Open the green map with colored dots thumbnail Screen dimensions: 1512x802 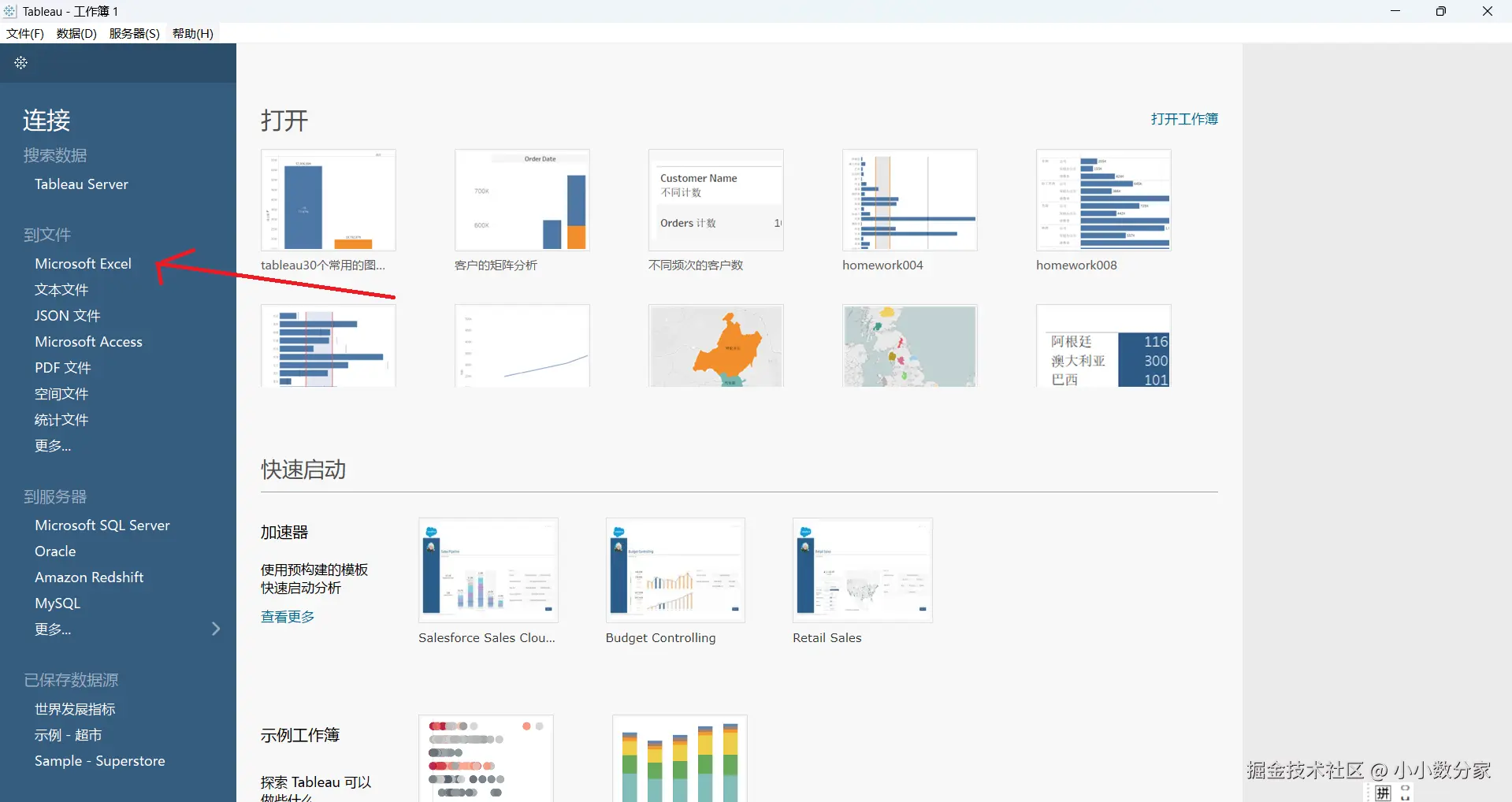pyautogui.click(x=910, y=346)
